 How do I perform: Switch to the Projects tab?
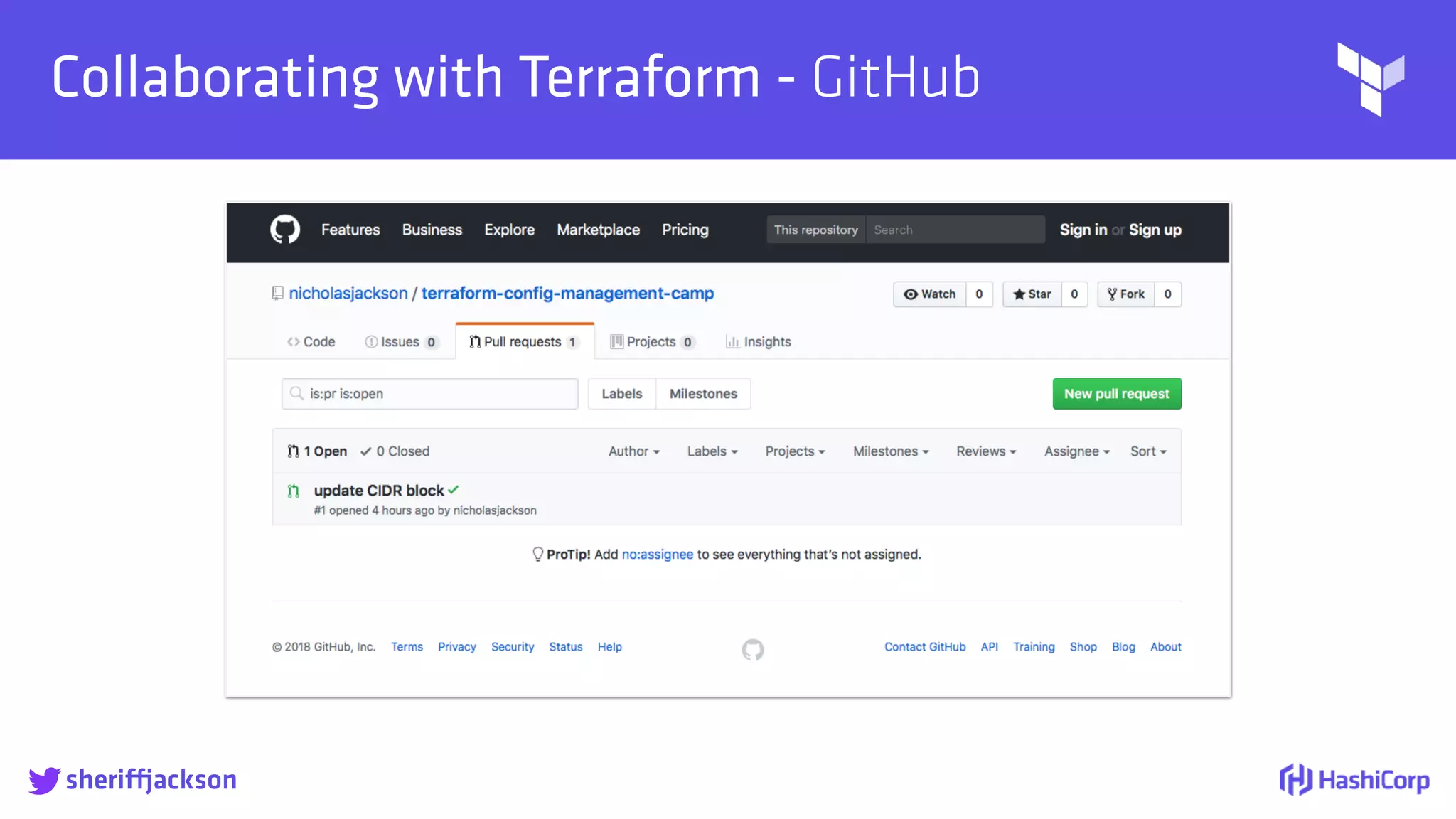(653, 342)
